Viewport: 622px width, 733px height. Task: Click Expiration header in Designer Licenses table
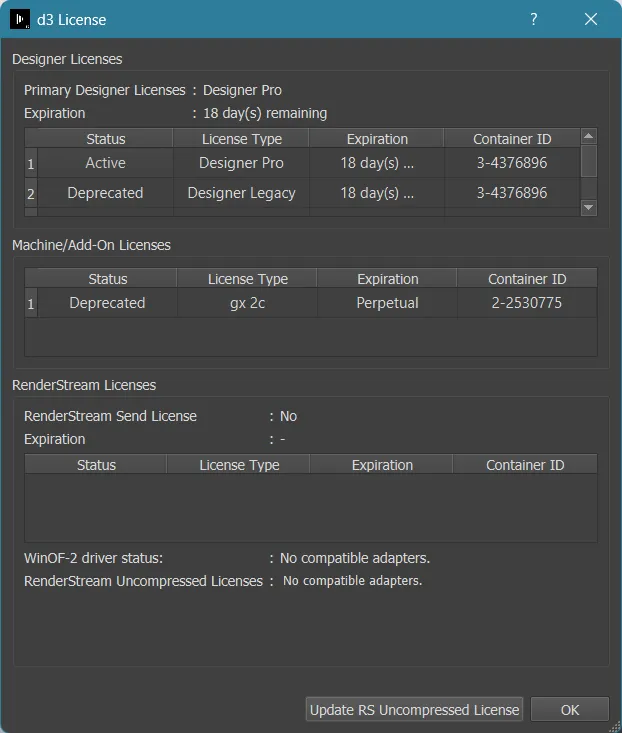(x=377, y=139)
